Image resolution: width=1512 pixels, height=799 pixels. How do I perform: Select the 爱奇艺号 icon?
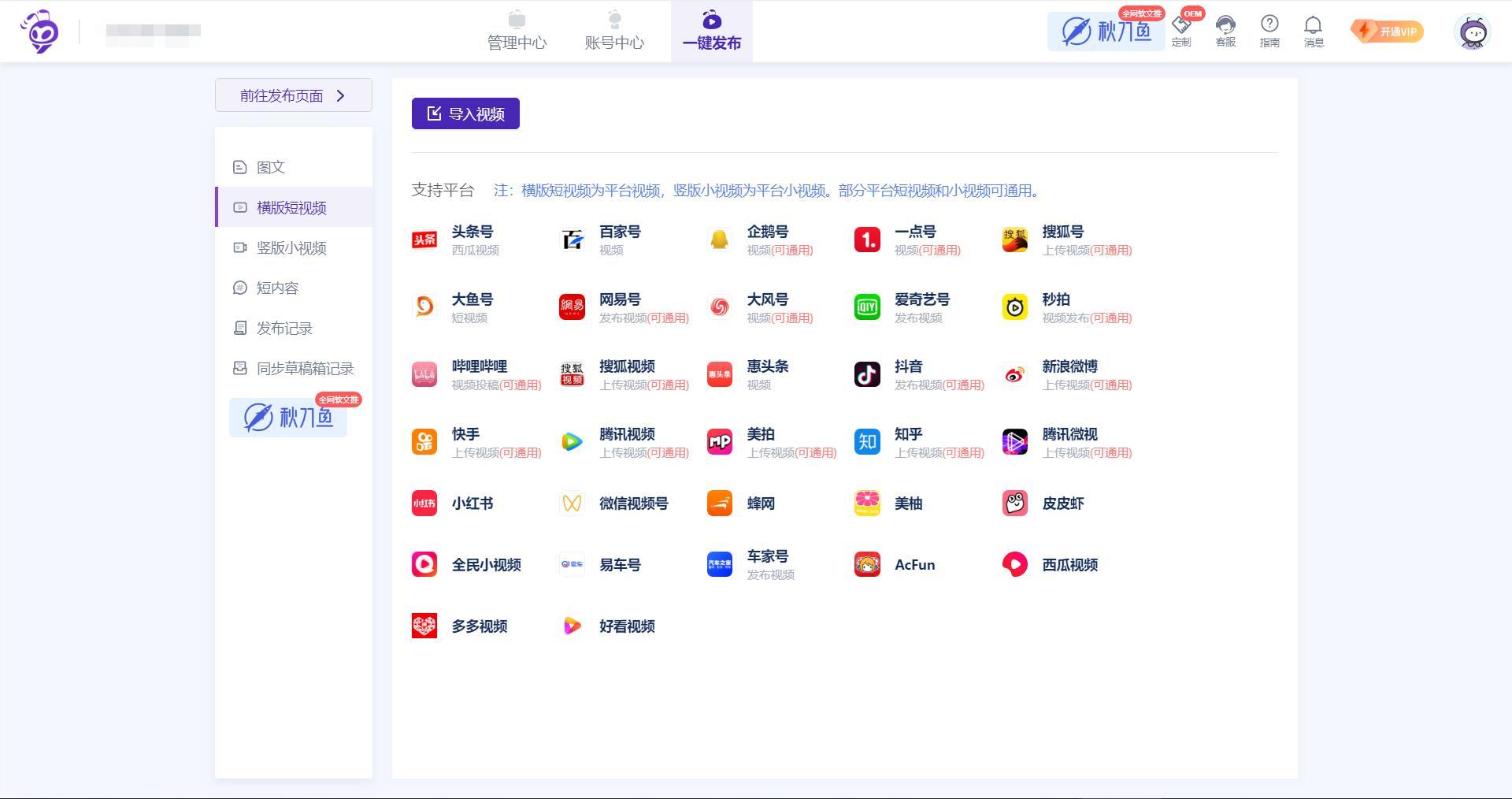click(867, 307)
